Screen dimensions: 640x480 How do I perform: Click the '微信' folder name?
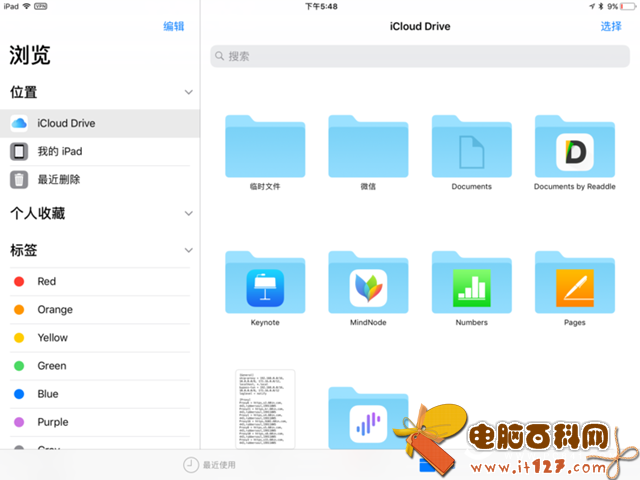point(368,187)
